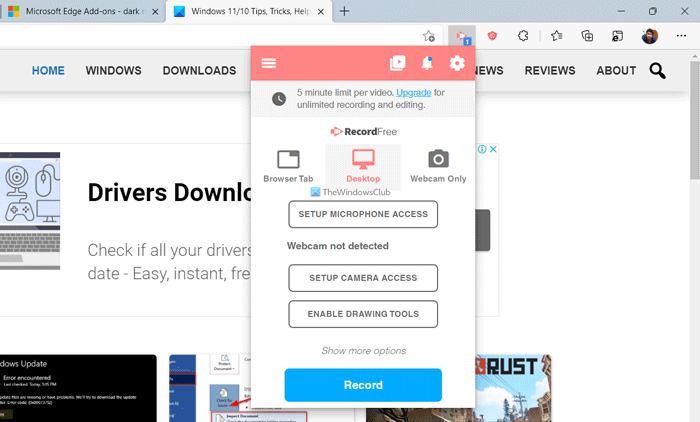Click the site search magnifier icon
700x422 pixels.
[657, 71]
